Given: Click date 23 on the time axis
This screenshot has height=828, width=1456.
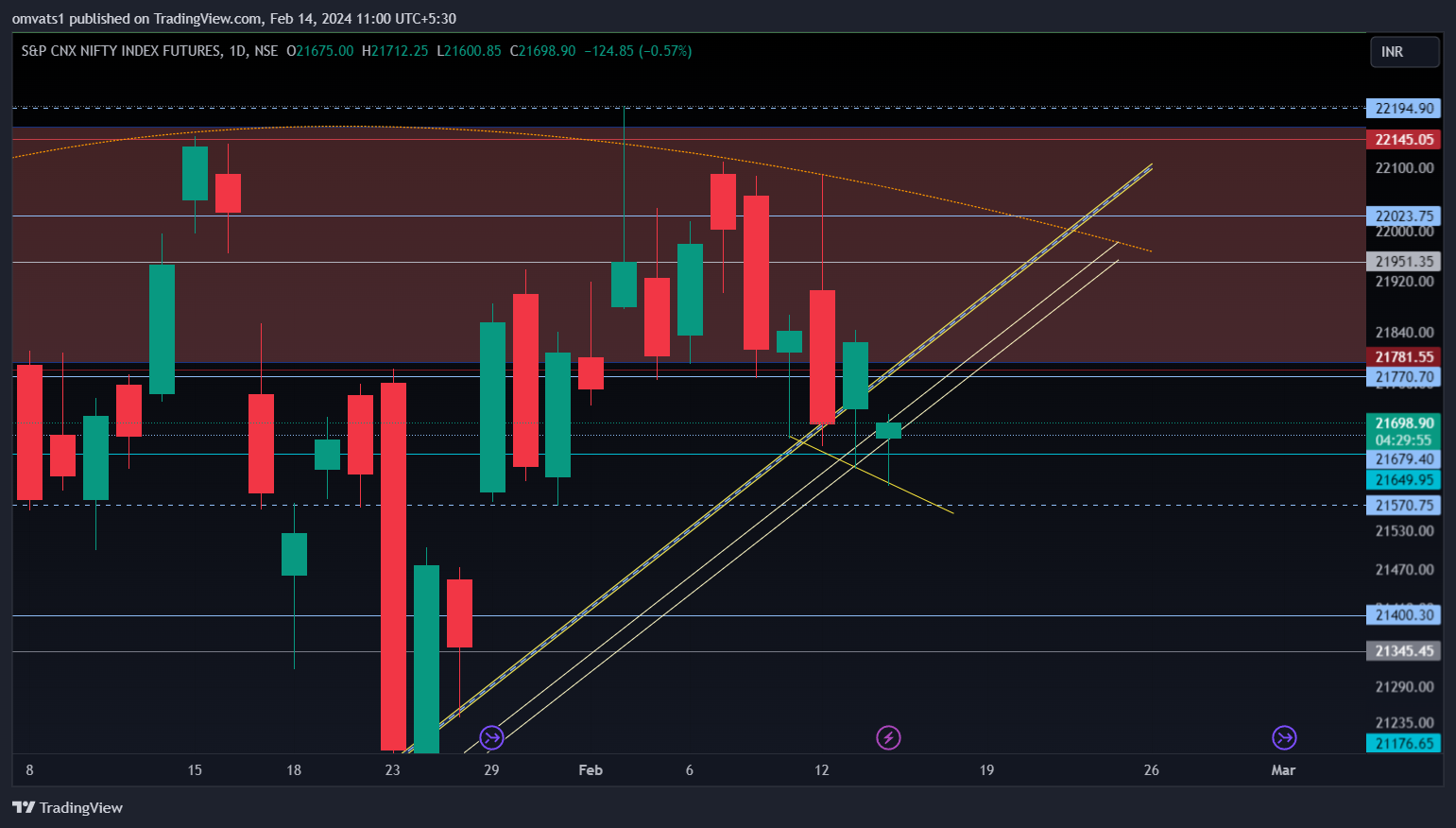Looking at the screenshot, I should [392, 769].
